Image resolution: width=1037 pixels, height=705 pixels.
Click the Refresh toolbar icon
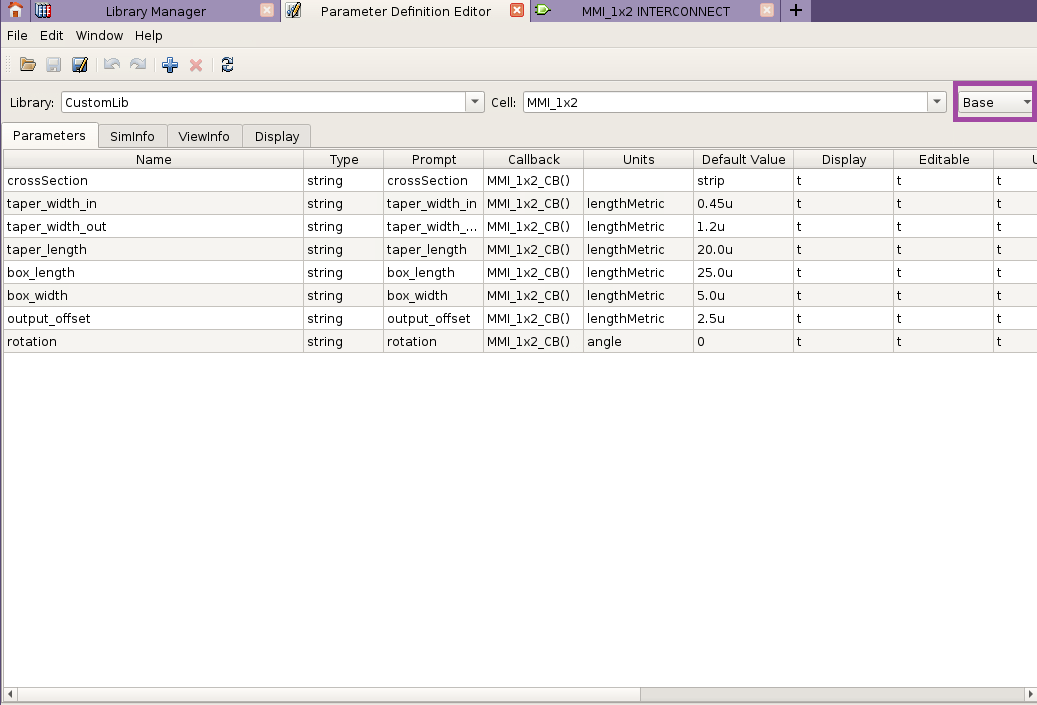tap(228, 65)
